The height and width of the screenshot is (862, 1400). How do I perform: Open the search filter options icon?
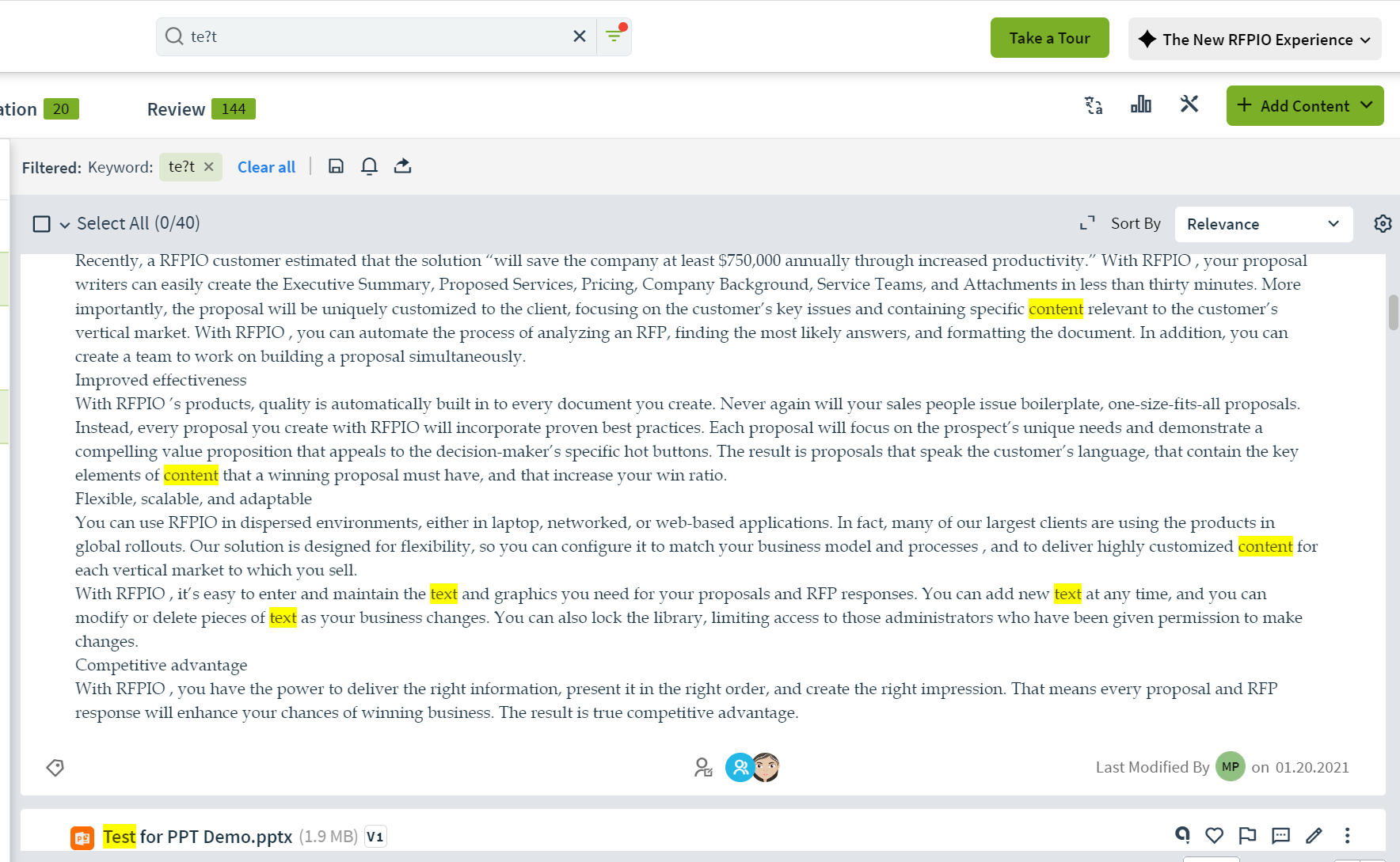(x=614, y=35)
